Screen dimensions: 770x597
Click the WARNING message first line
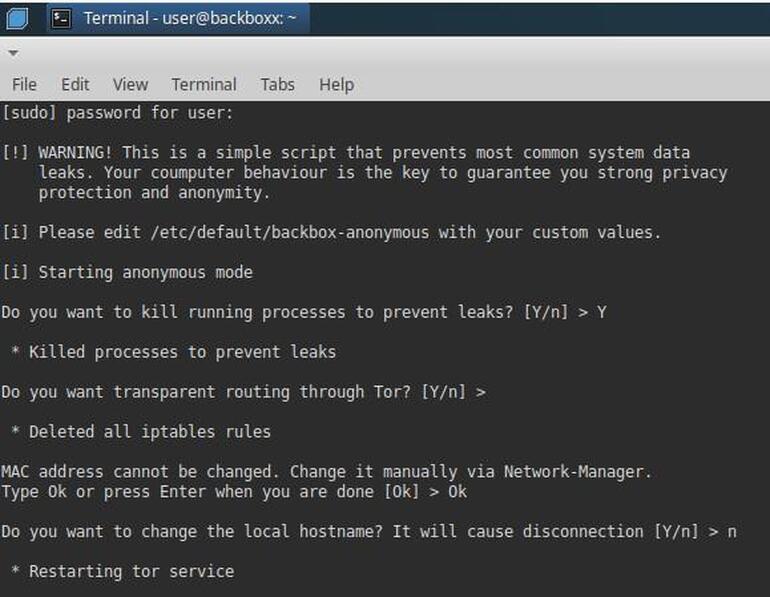[x=346, y=153]
